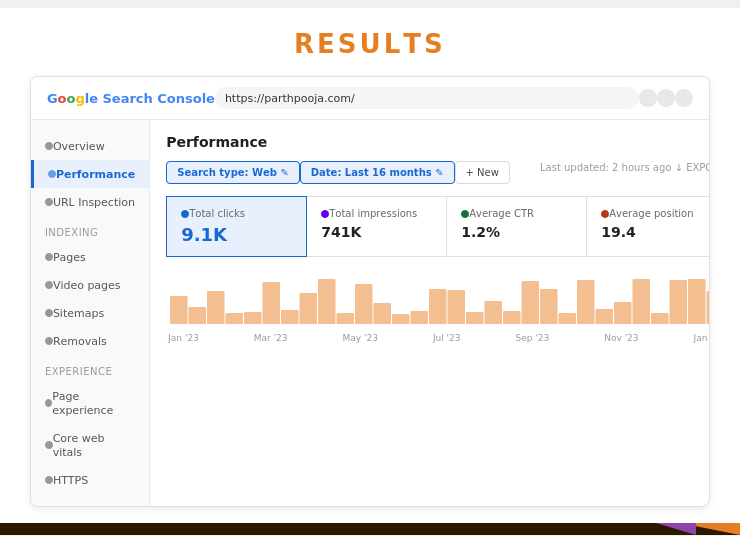This screenshot has width=740, height=536.
Task: Click the Sitemaps bullet icon
Action: point(49,313)
